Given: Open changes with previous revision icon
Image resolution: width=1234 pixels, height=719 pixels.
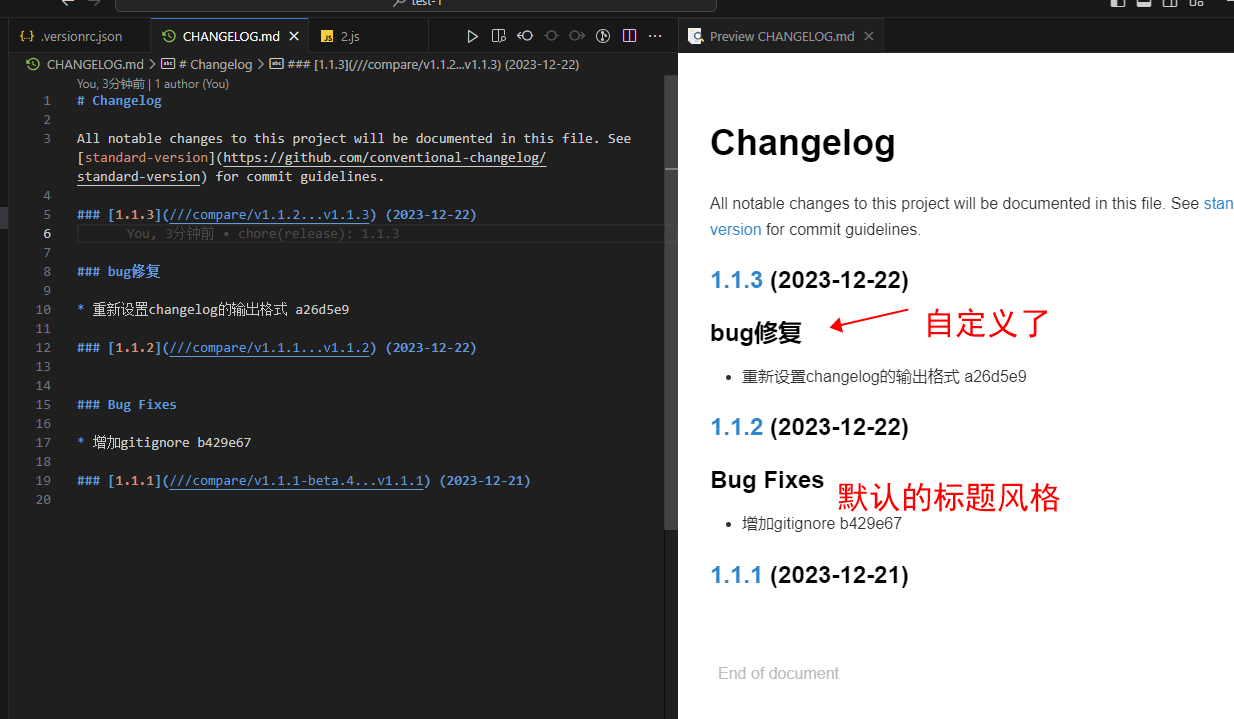Looking at the screenshot, I should click(525, 36).
